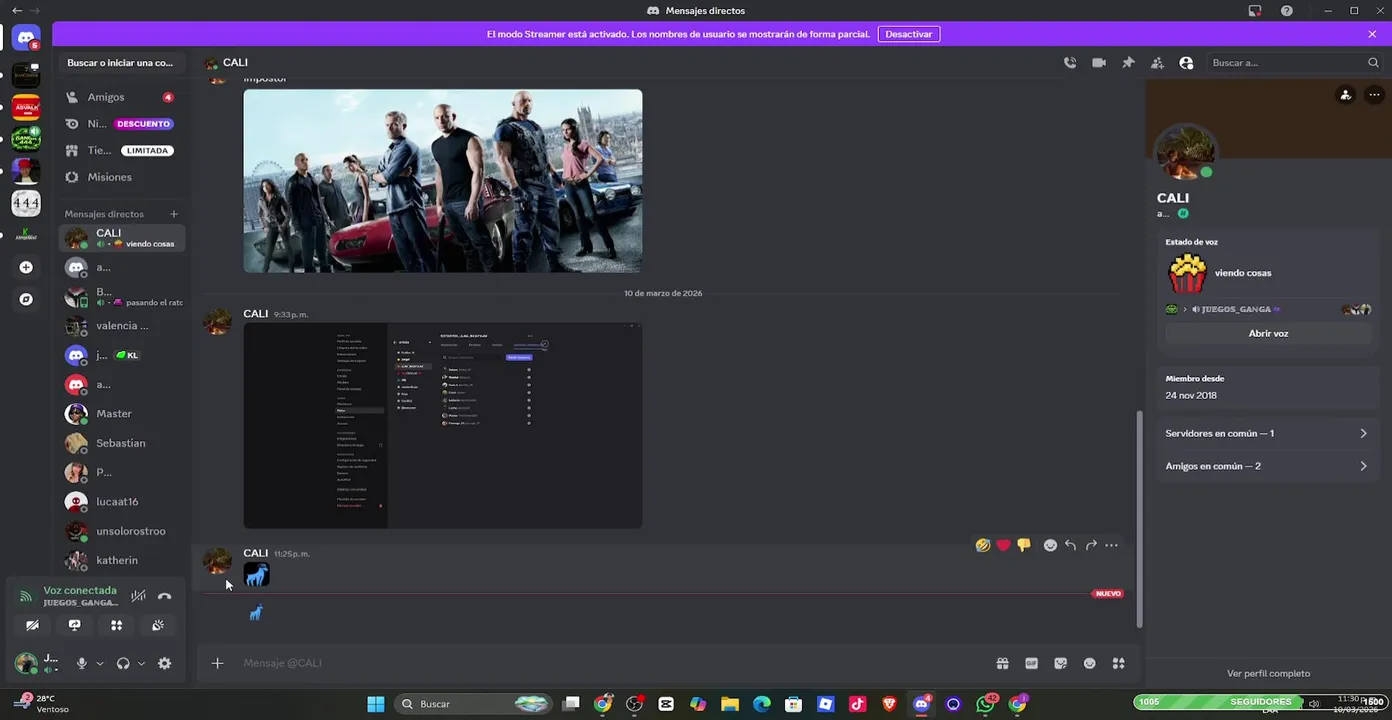Expand Servidores en común list
This screenshot has width=1392, height=720.
[1268, 434]
